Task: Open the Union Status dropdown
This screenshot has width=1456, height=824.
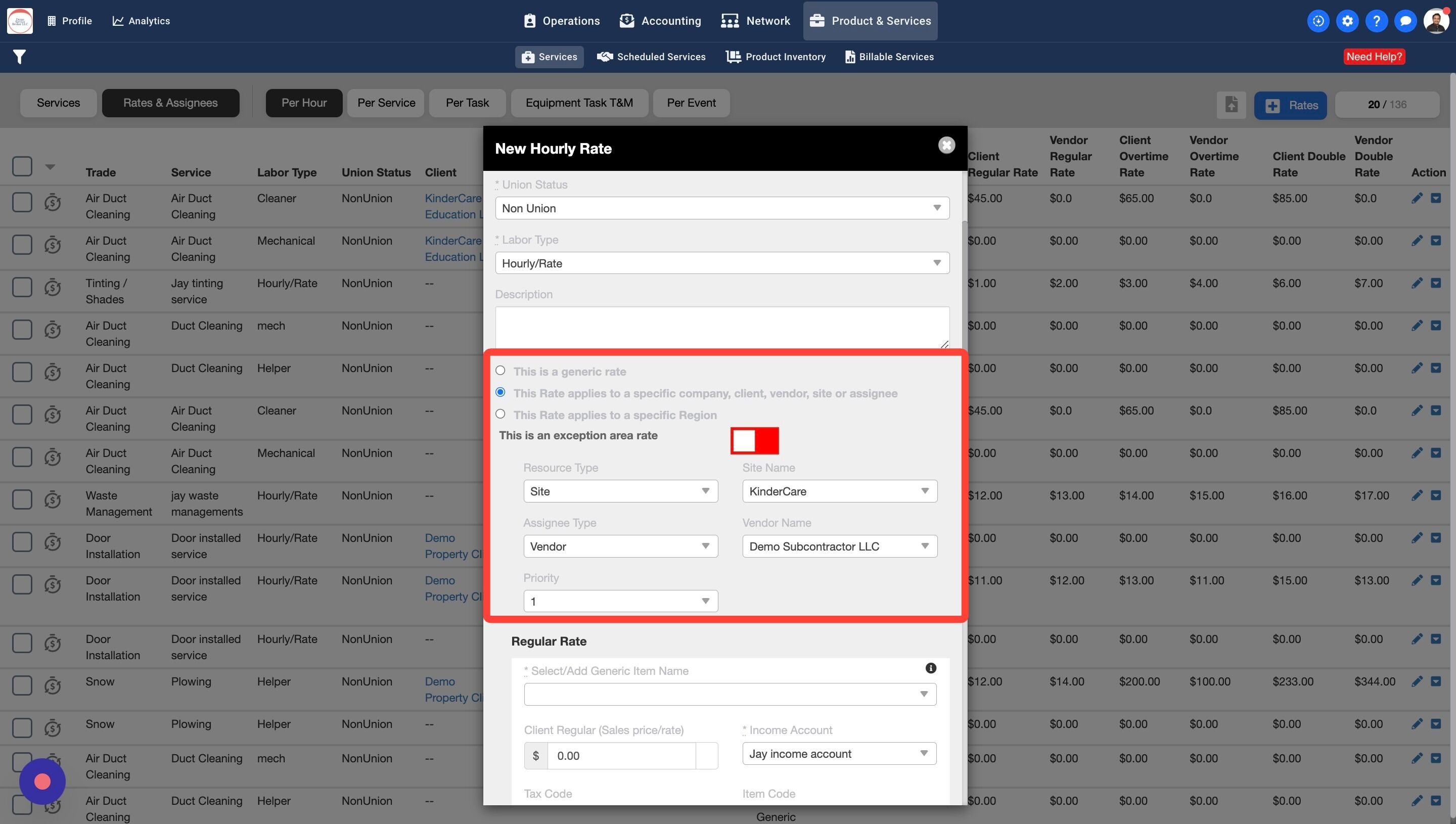Action: coord(721,208)
